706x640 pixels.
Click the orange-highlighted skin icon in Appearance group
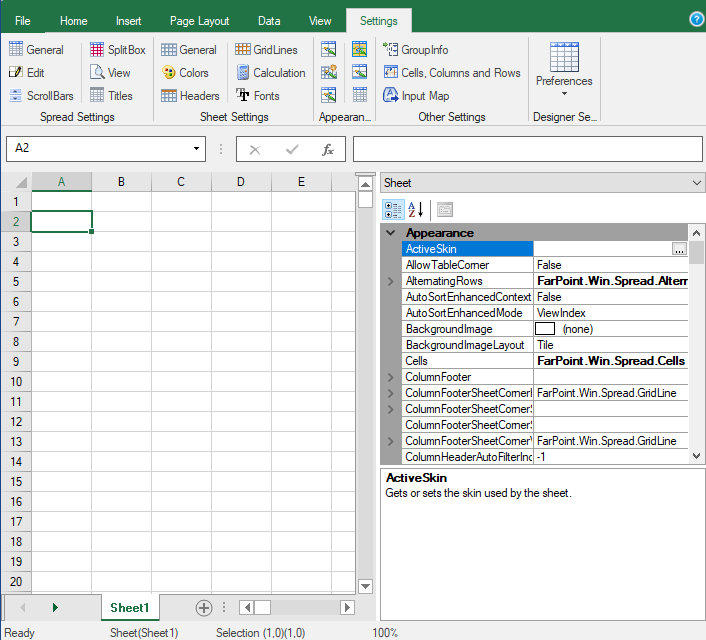coord(359,49)
